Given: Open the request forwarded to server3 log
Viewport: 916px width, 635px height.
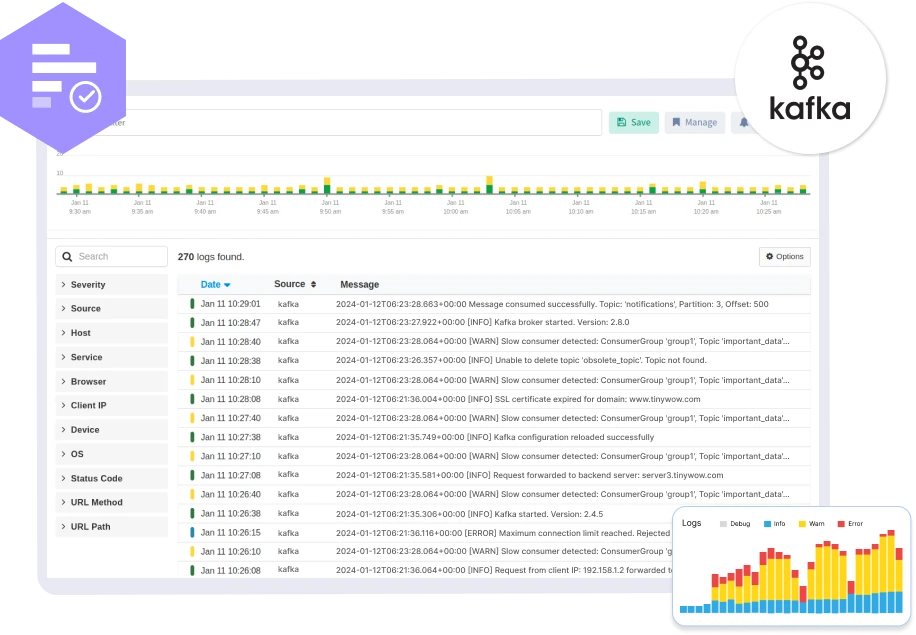Looking at the screenshot, I should (529, 475).
